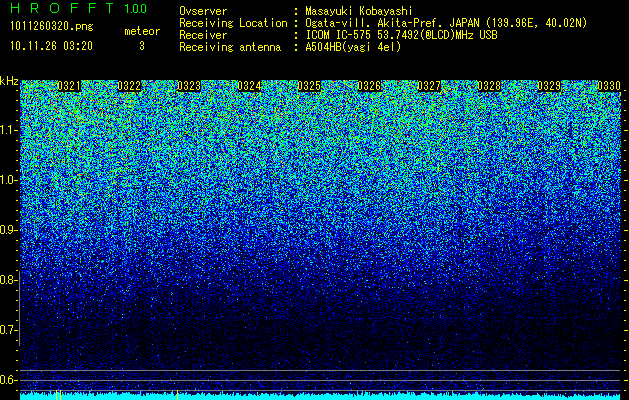Click the A504HB(yagi 4el) antenna text

click(353, 47)
